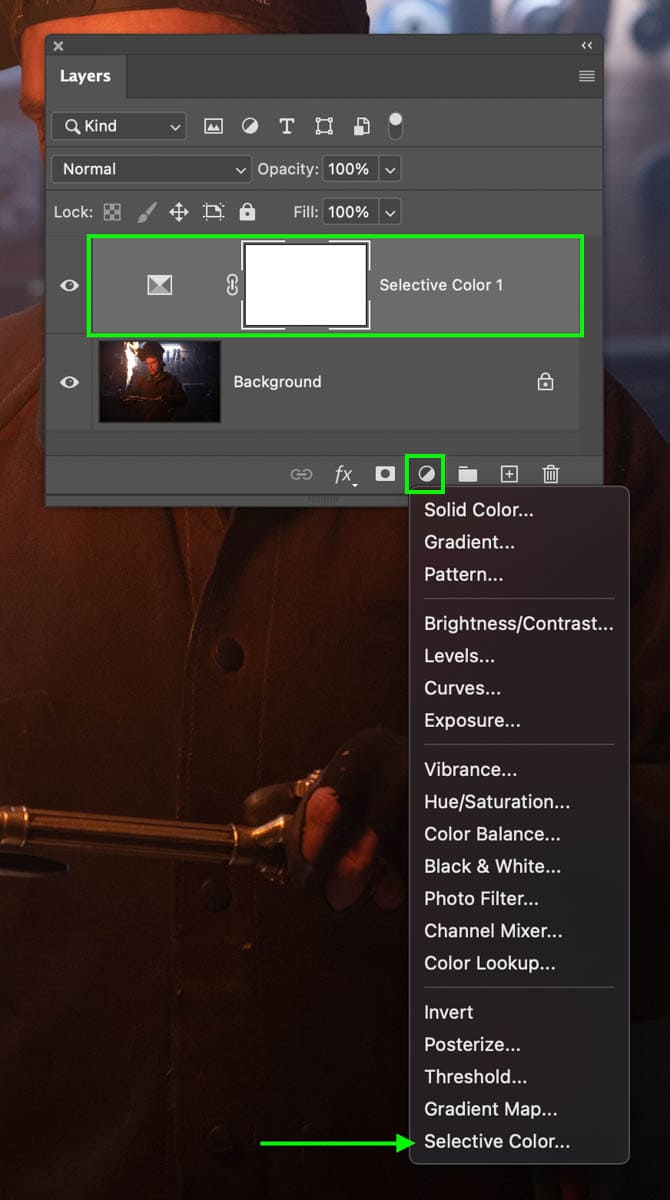Open the Kind filter dropdown

point(119,126)
